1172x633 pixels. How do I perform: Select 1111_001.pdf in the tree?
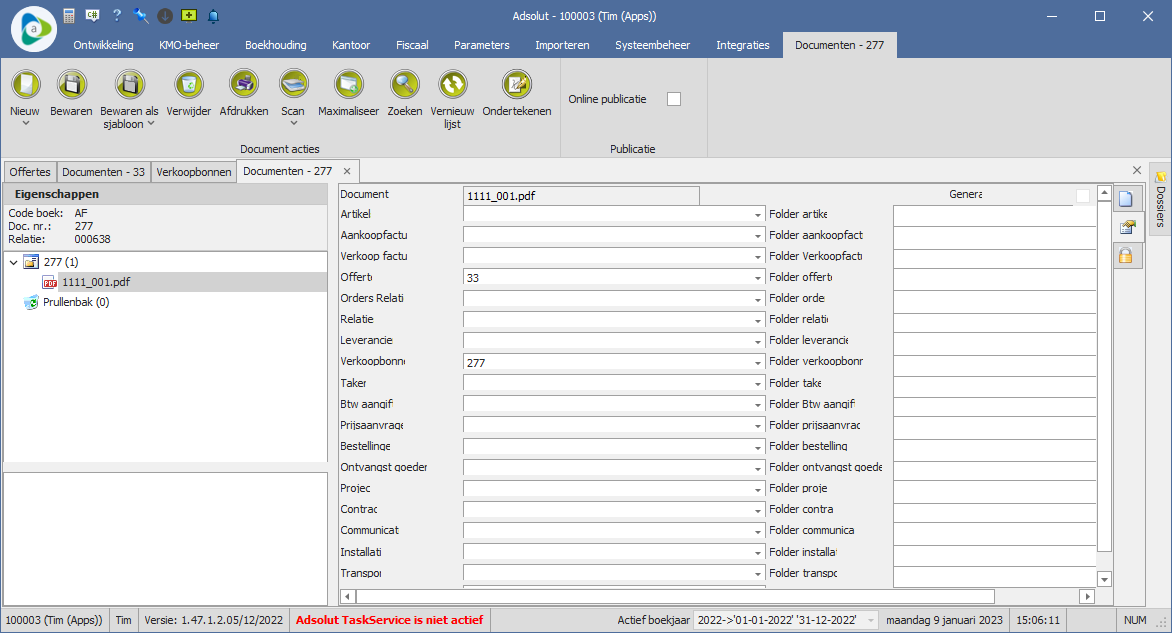95,283
